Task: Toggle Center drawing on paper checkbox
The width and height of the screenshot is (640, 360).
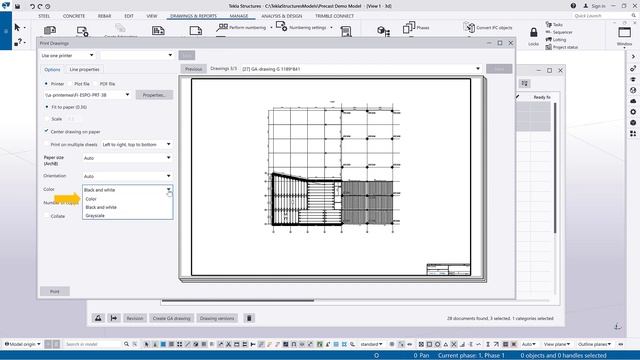Action: (47, 131)
